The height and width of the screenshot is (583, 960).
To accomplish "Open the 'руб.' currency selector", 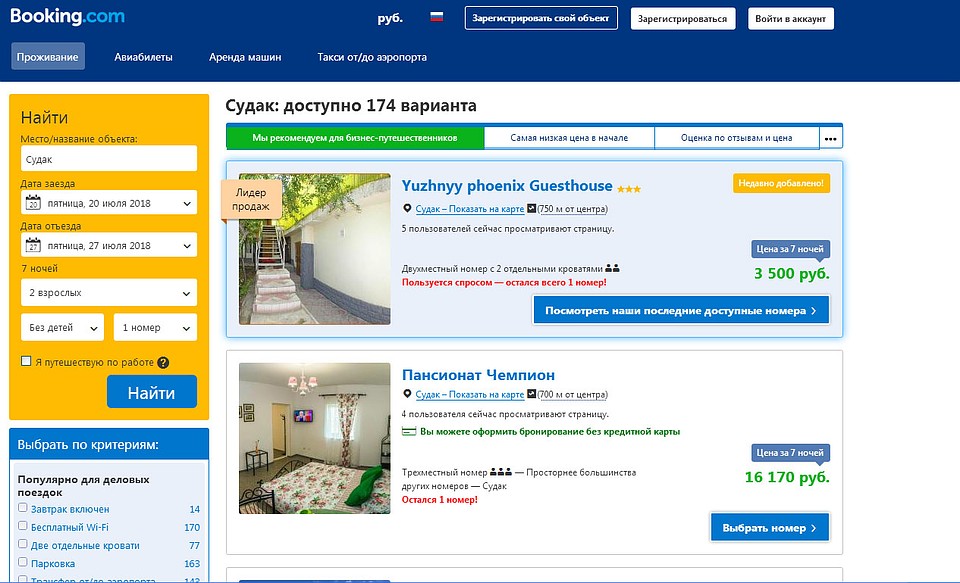I will (390, 18).
